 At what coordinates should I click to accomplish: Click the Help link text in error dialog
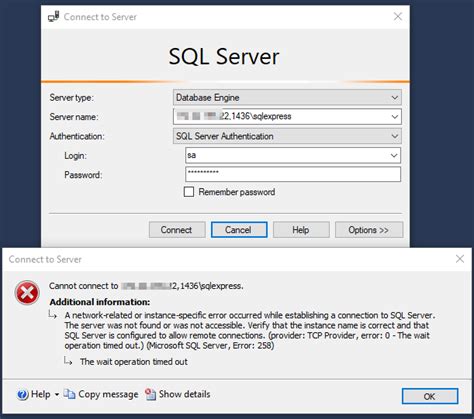[41, 394]
